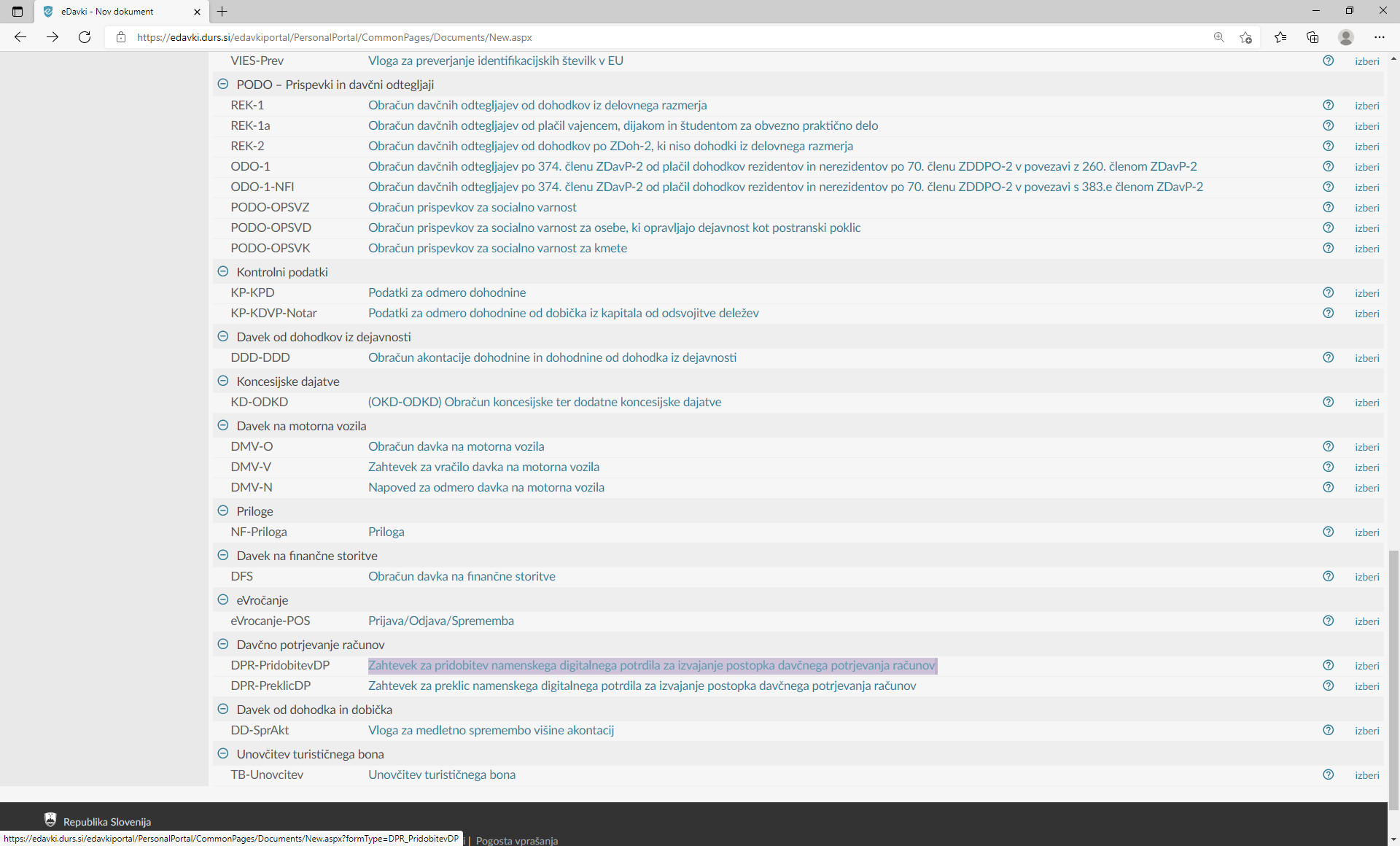
Task: Open new browser tab with plus button
Action: click(222, 12)
